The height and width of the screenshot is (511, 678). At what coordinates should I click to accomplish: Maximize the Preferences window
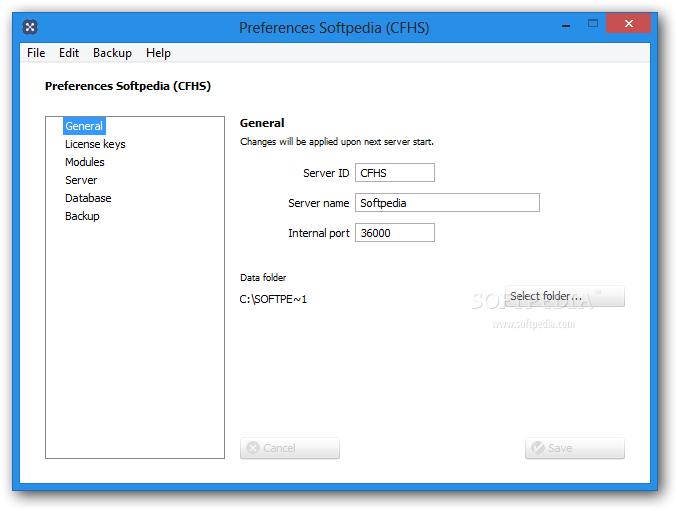[593, 23]
